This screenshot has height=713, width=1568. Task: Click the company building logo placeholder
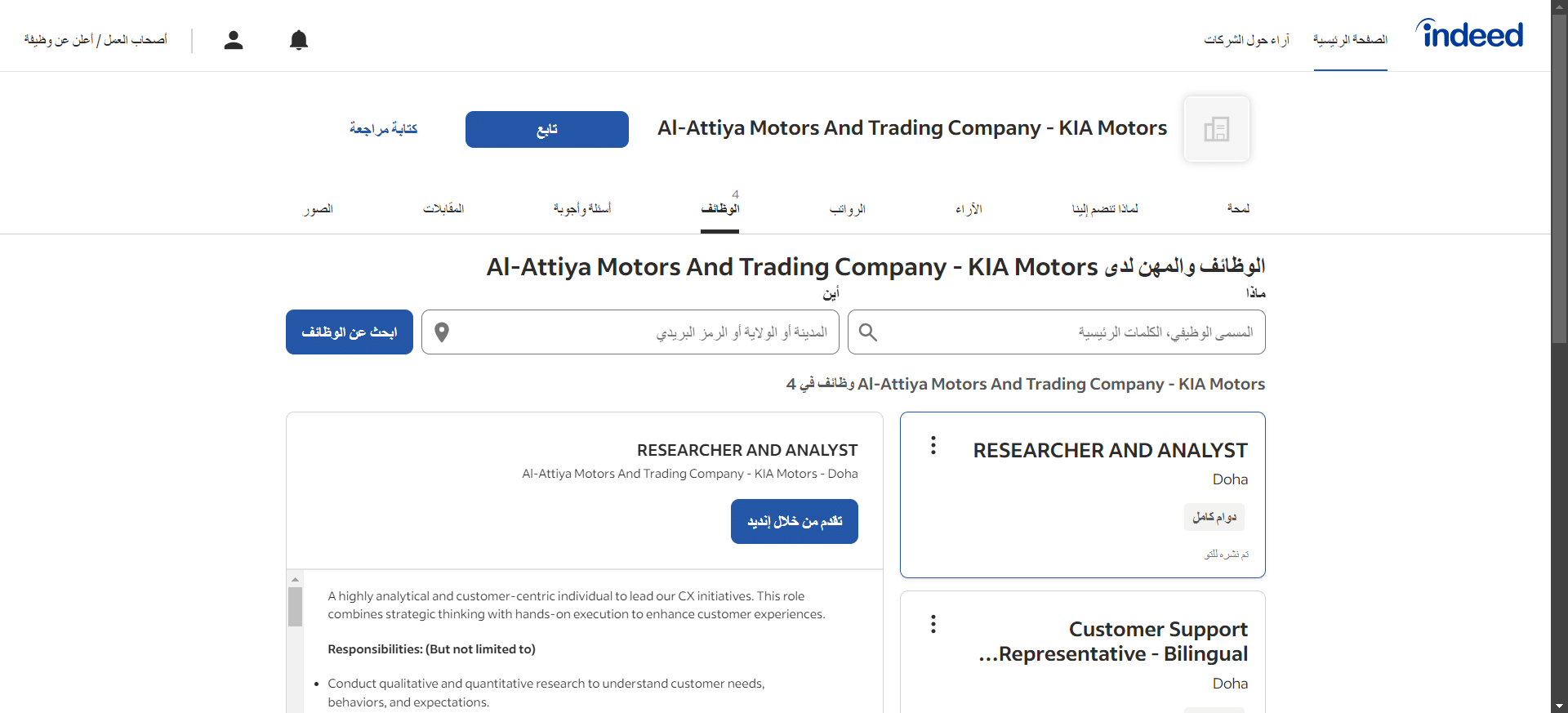pyautogui.click(x=1217, y=129)
